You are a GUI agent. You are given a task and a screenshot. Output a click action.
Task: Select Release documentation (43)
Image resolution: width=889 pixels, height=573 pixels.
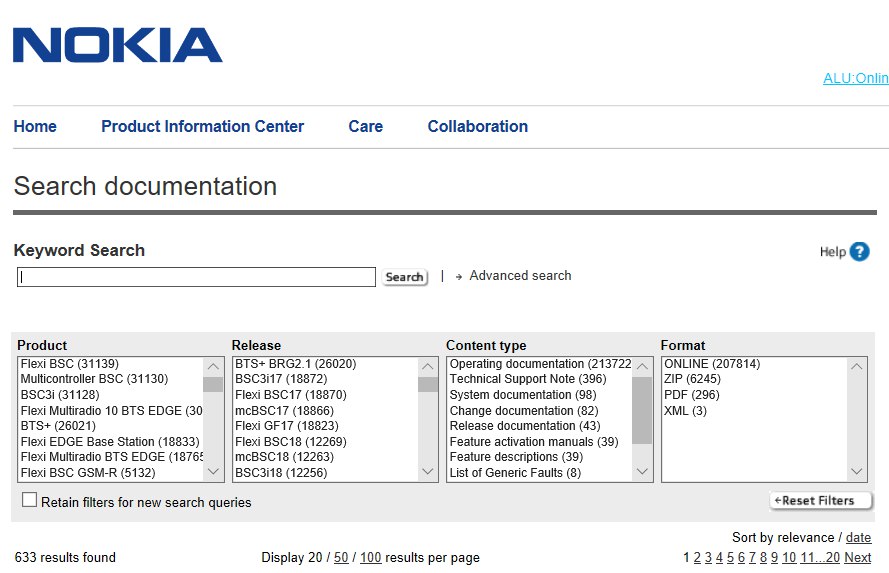pos(525,426)
